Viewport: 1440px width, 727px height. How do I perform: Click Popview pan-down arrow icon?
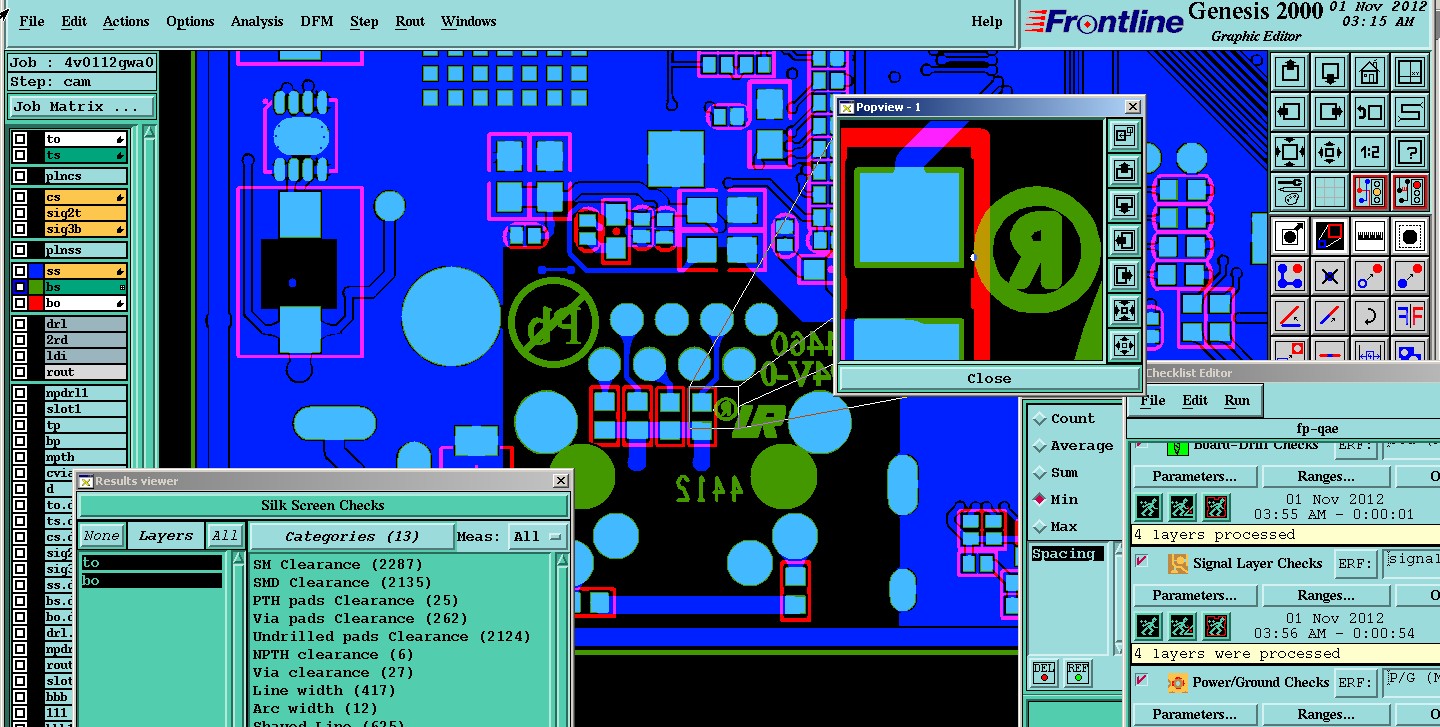pos(1123,206)
